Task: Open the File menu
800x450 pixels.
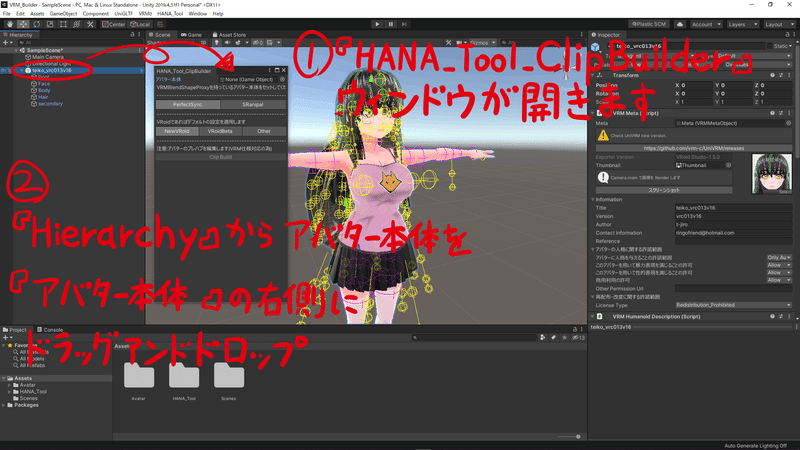Action: pos(7,14)
